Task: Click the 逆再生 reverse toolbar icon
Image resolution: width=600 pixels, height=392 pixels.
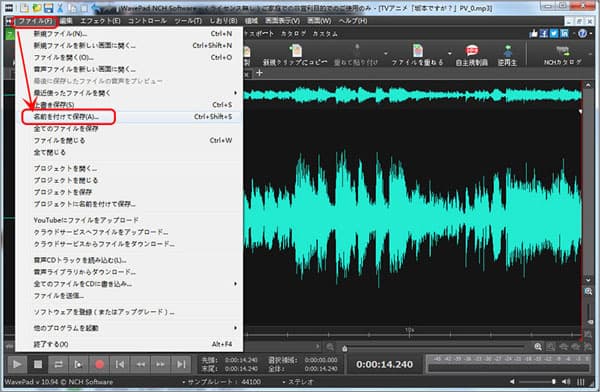Action: pos(507,55)
